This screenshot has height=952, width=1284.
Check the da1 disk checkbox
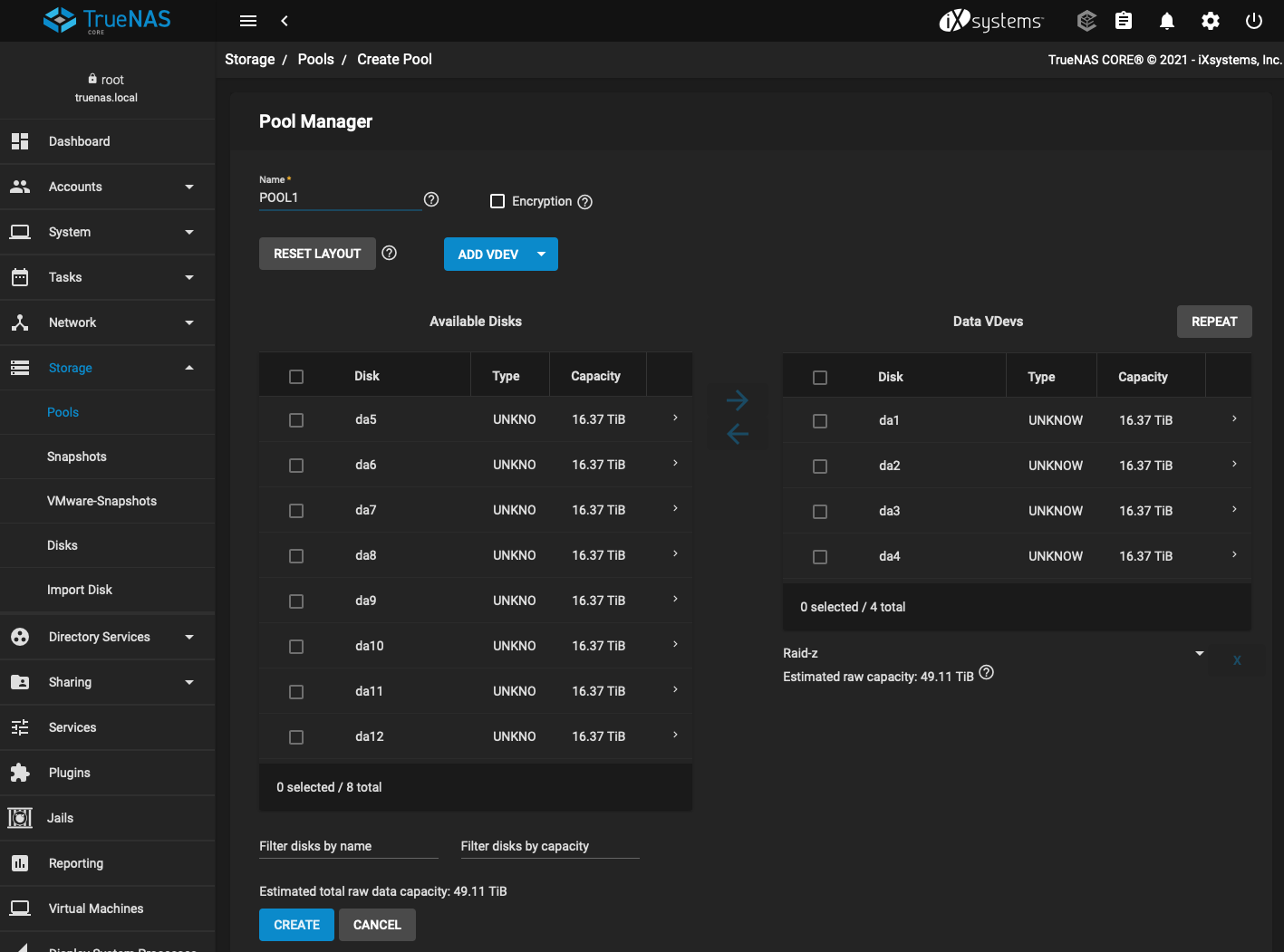820,421
